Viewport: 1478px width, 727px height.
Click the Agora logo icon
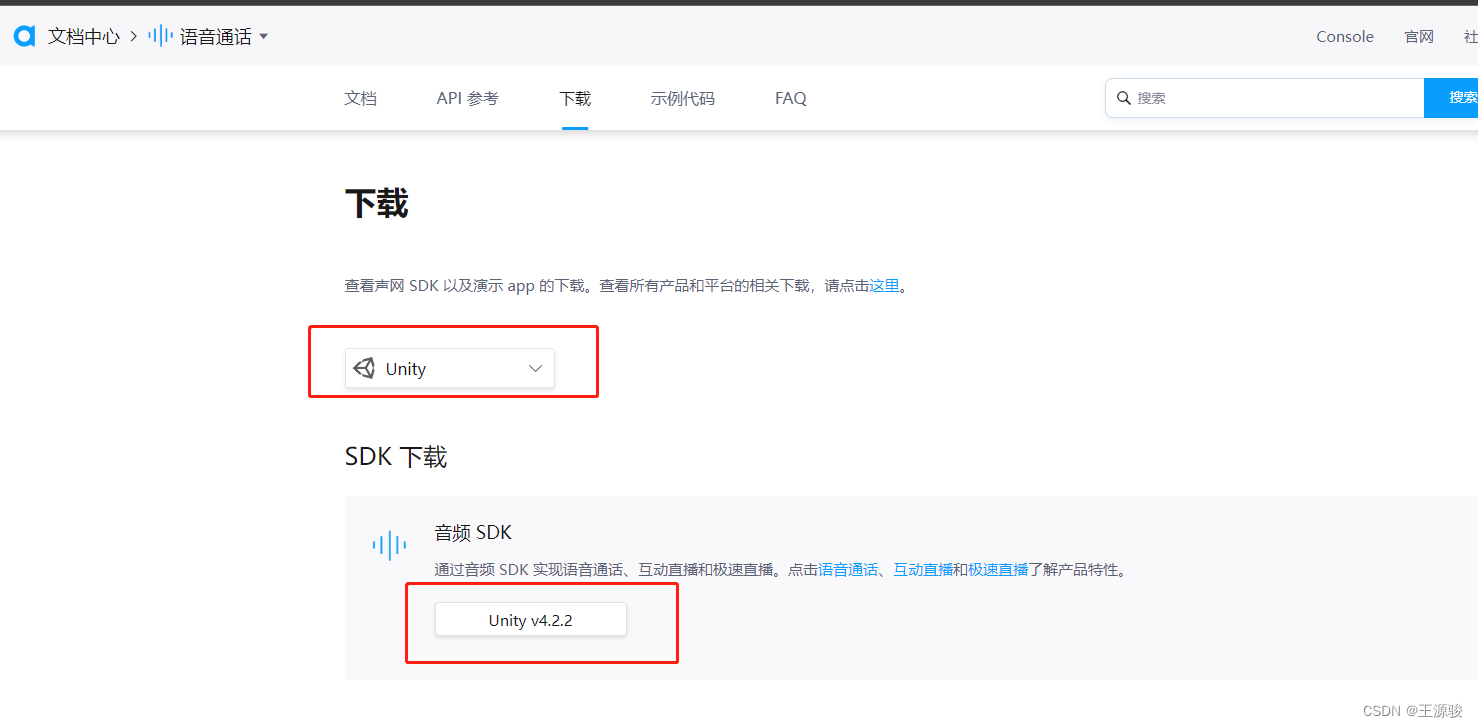[x=24, y=37]
